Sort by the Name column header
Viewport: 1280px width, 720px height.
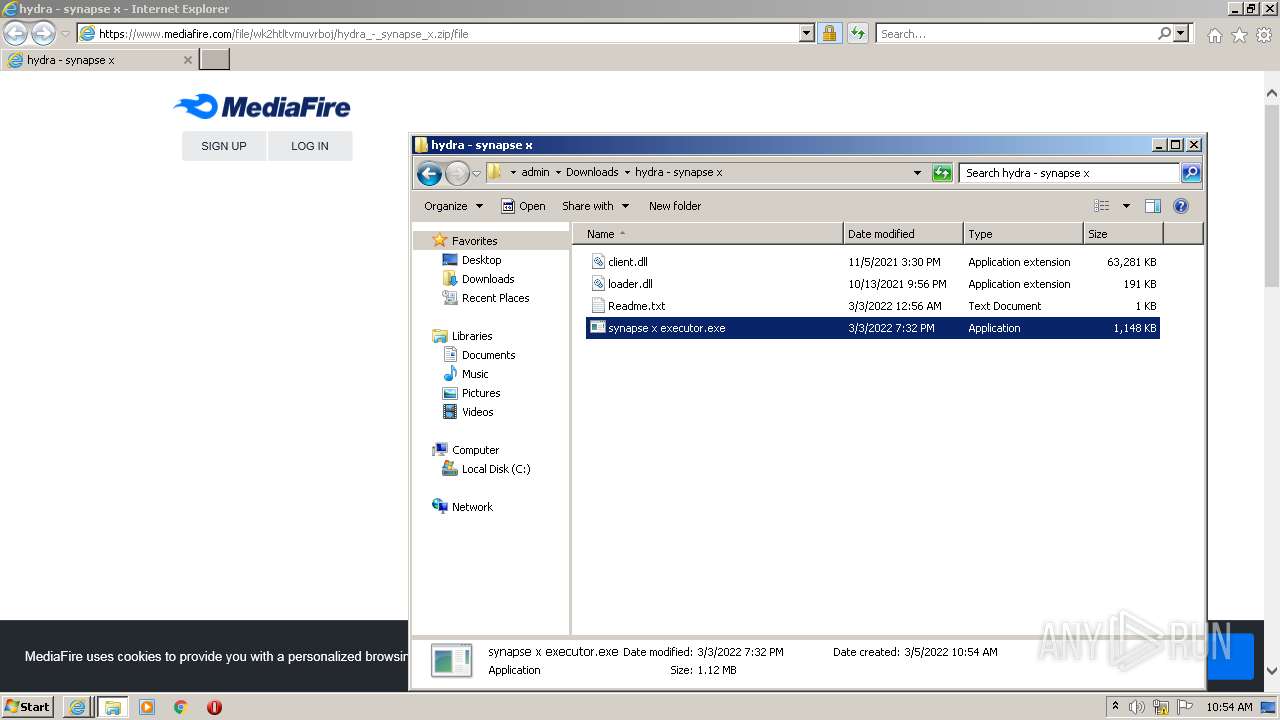point(708,234)
